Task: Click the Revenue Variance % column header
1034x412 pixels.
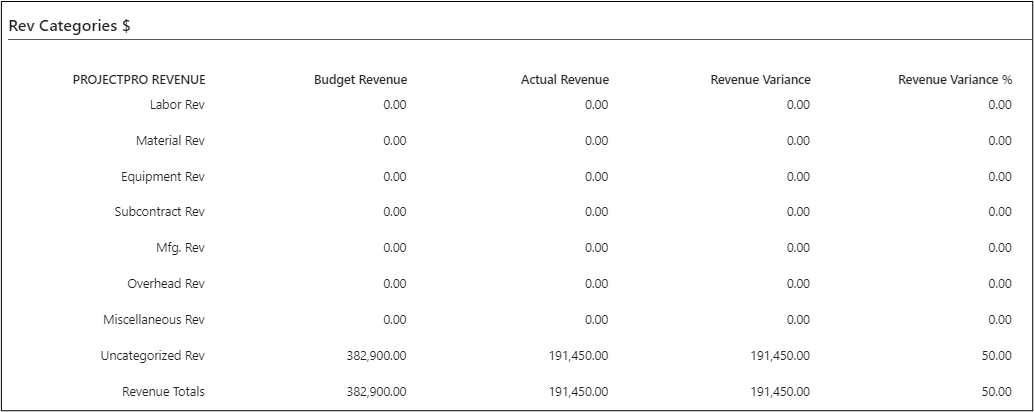Action: coord(954,80)
